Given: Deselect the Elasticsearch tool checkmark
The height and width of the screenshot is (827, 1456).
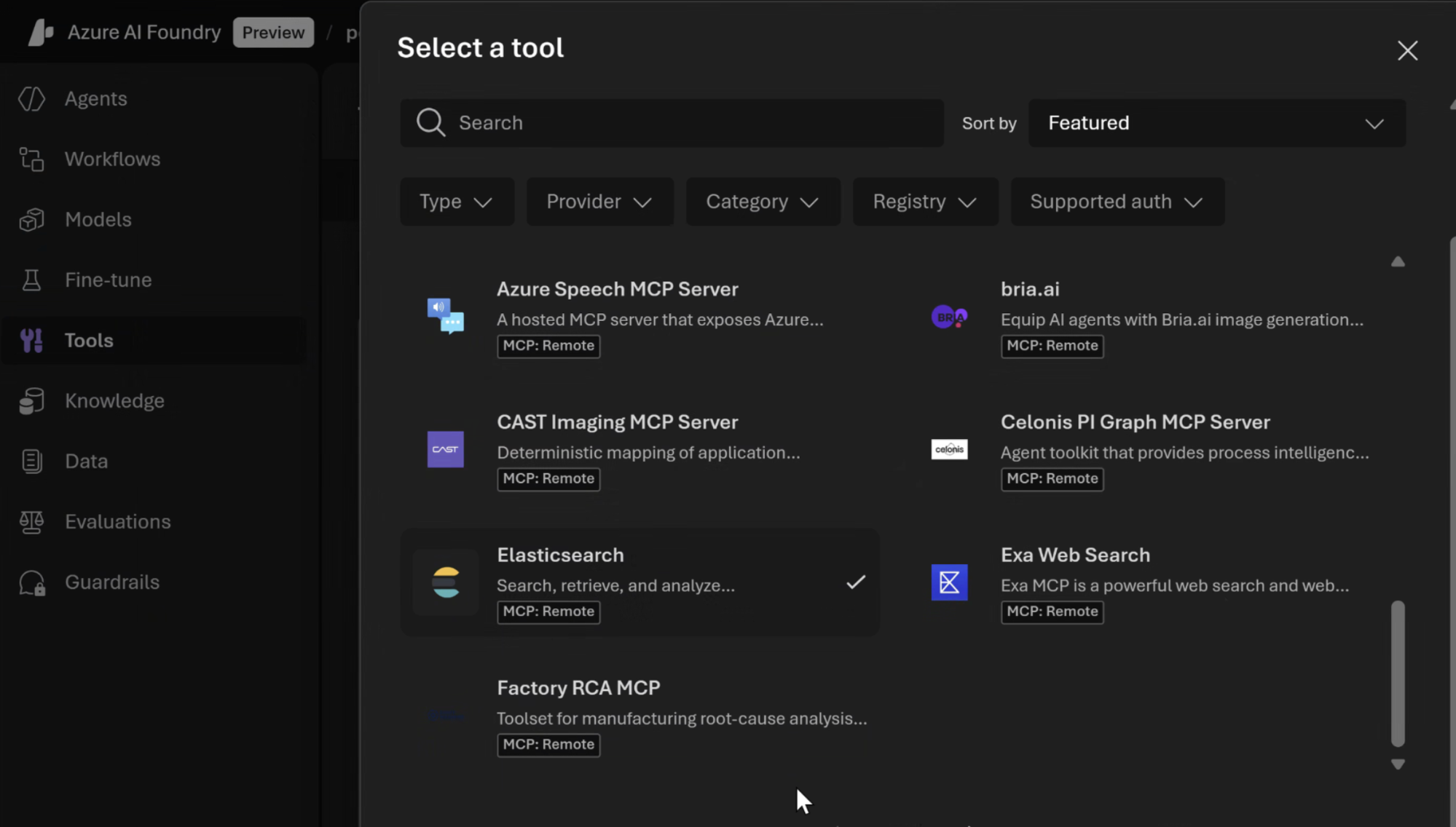Looking at the screenshot, I should [x=857, y=582].
